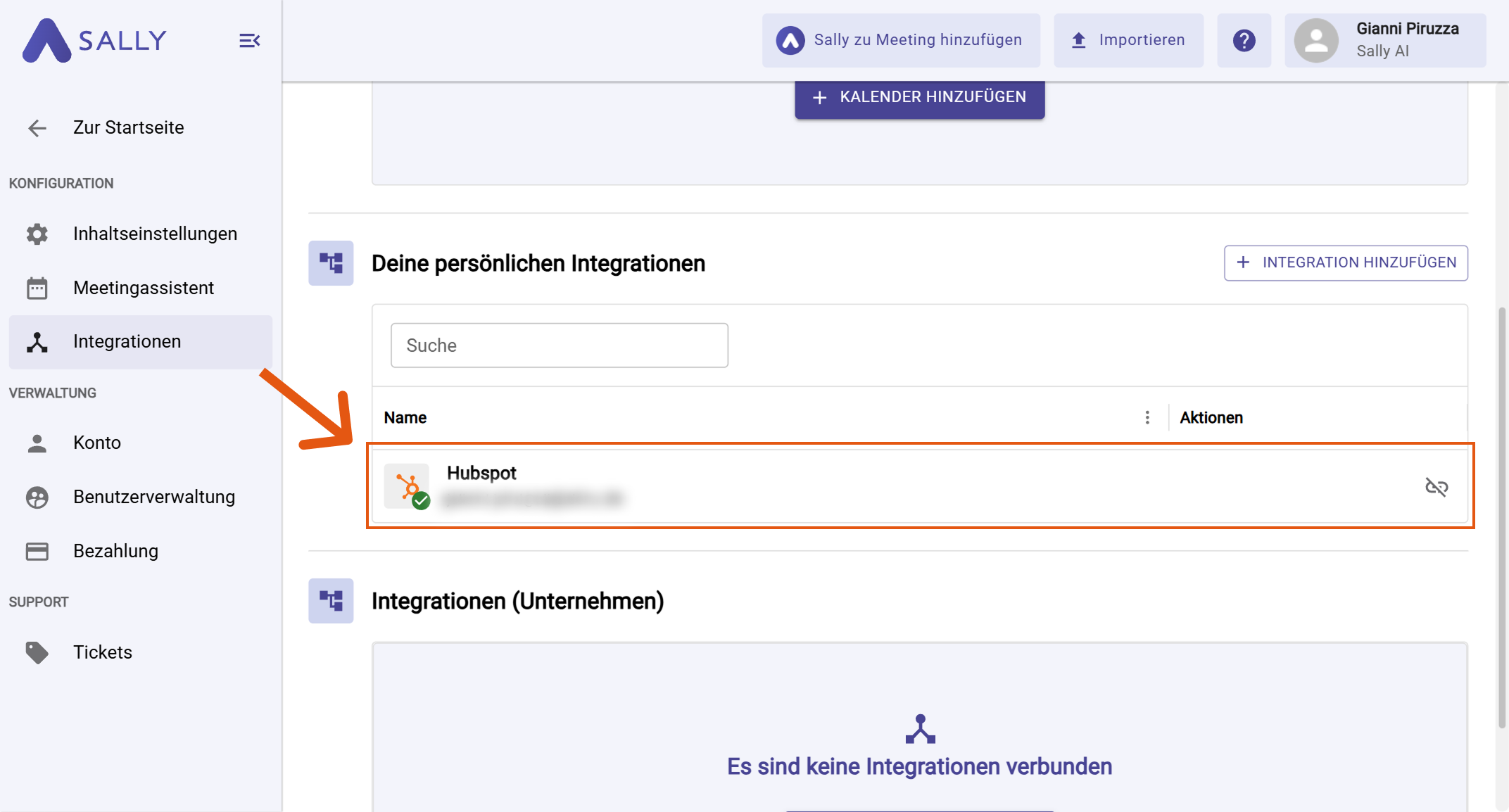
Task: Click the person icon next to Konto
Action: [37, 443]
